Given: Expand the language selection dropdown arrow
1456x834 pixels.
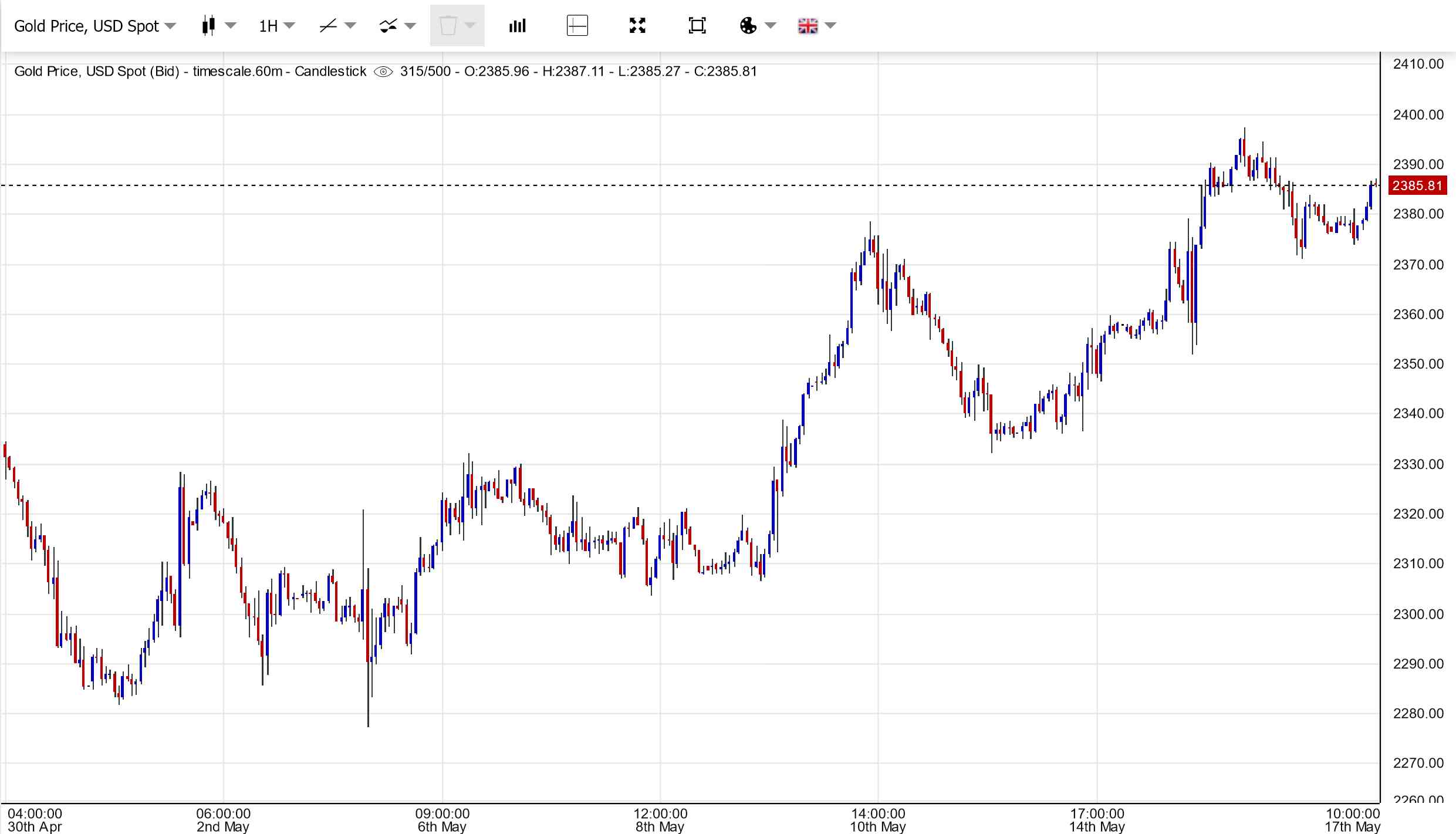Looking at the screenshot, I should [830, 25].
